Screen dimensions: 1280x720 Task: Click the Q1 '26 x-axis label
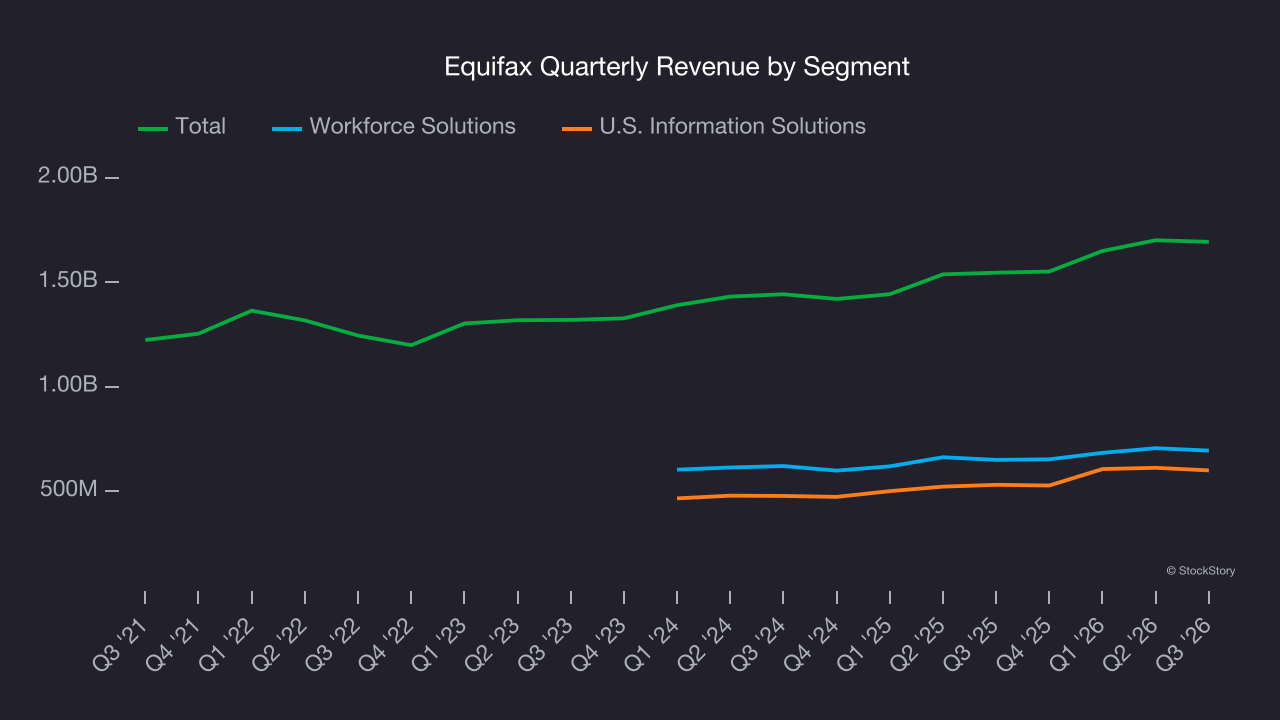[1079, 643]
